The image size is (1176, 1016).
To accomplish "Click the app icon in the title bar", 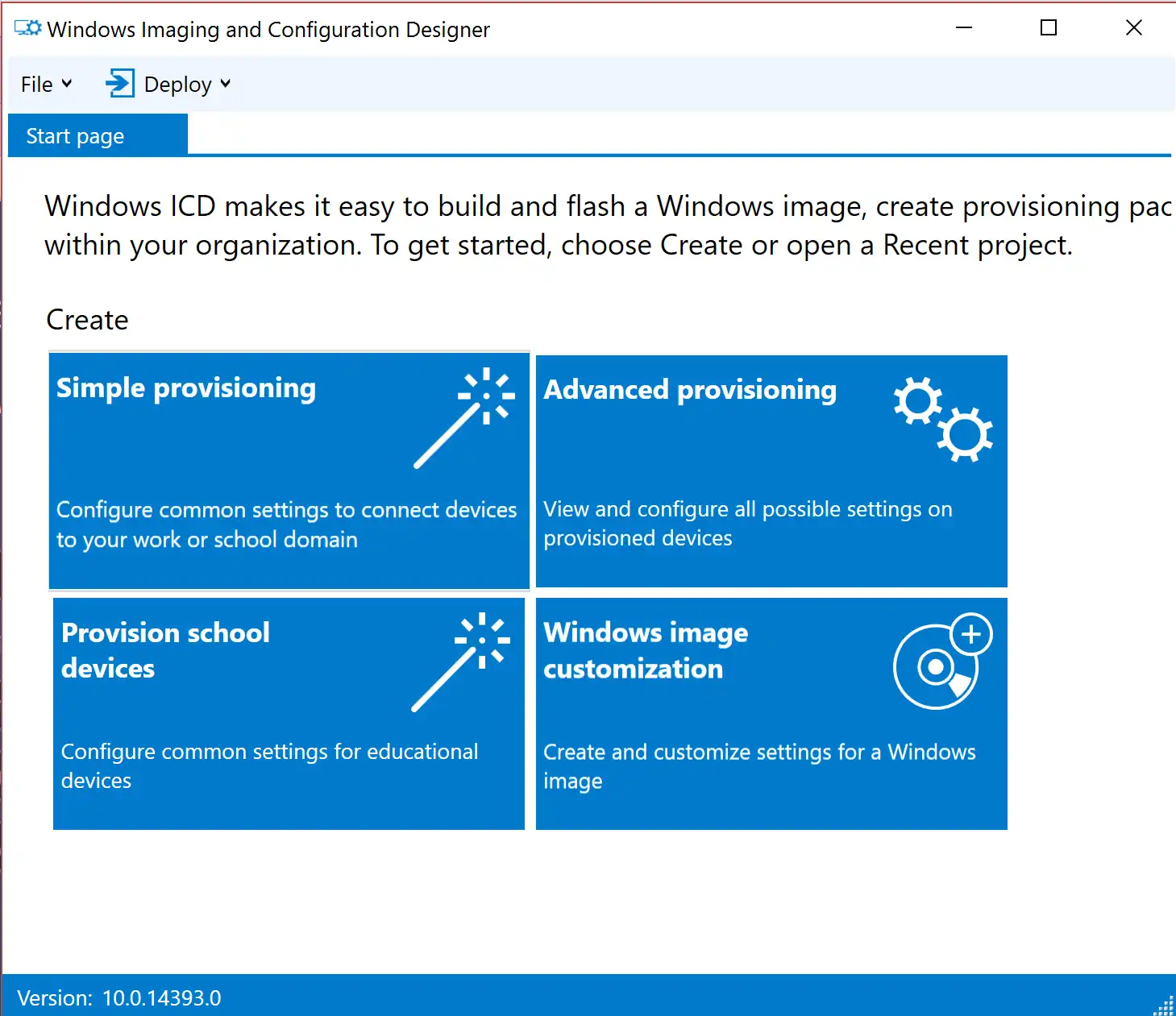I will point(28,28).
